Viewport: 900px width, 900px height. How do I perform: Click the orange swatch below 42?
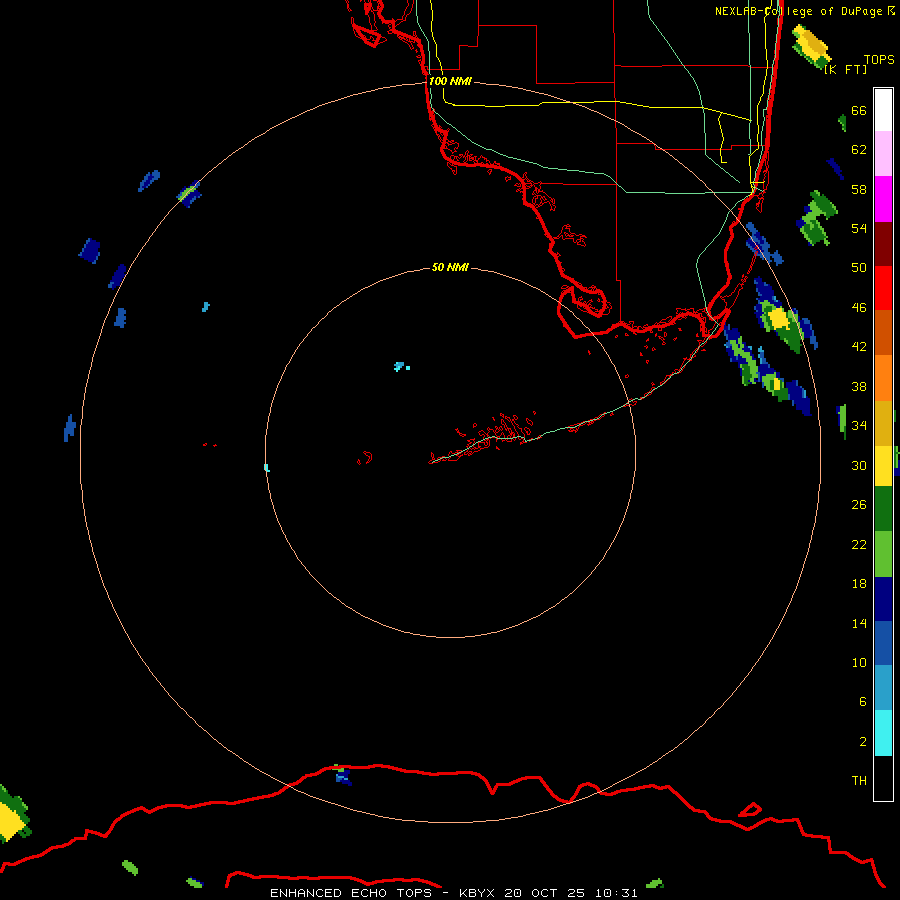(883, 377)
